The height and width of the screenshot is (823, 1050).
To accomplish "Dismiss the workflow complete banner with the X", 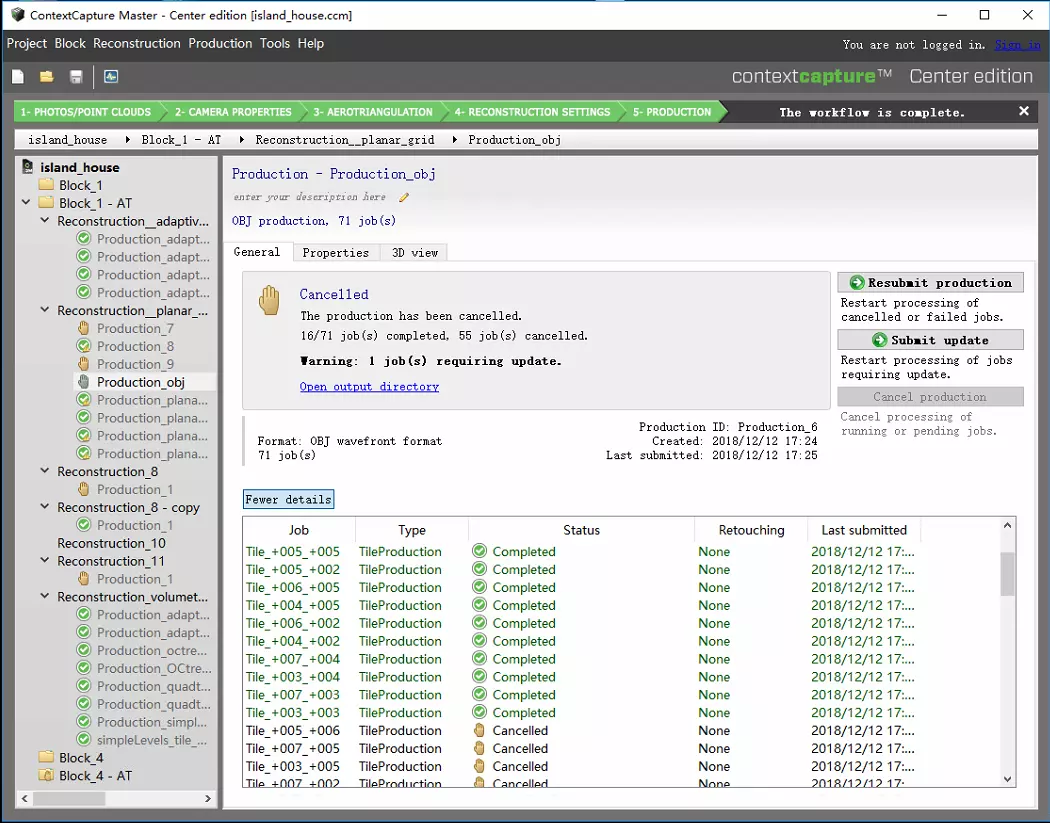I will [x=1024, y=111].
